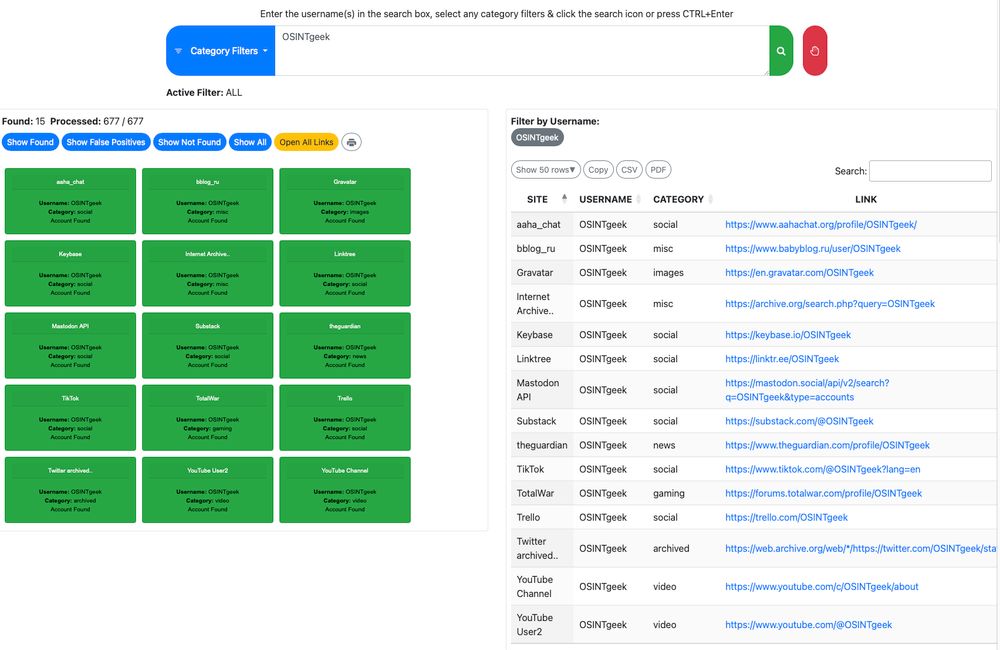Click the aaha_chat green result card
The height and width of the screenshot is (650, 1000).
point(70,201)
